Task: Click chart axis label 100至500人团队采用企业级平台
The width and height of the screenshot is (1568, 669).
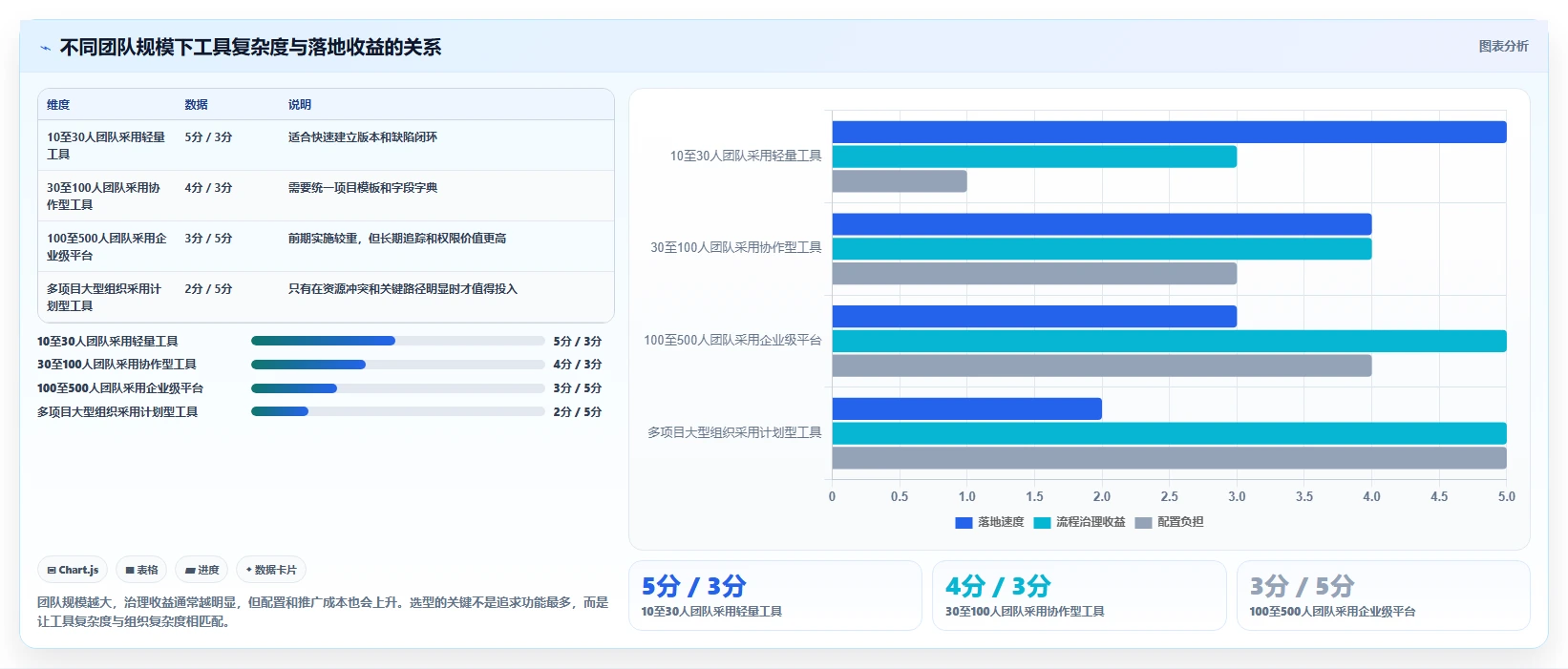Action: tap(732, 341)
